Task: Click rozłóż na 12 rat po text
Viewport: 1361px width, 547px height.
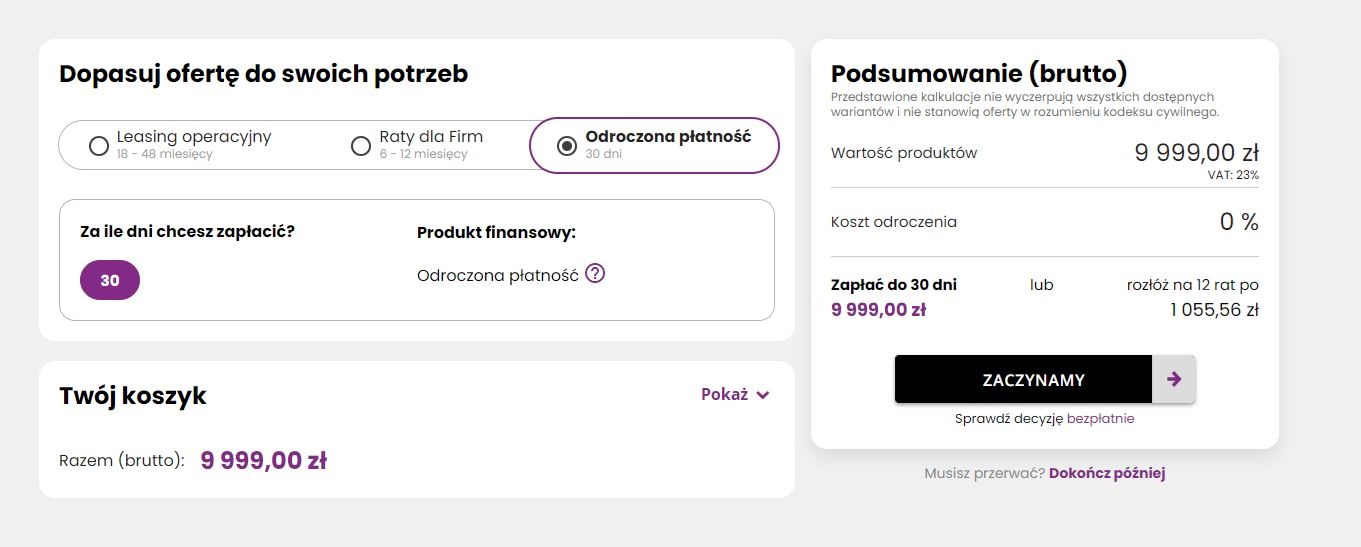Action: [1192, 285]
